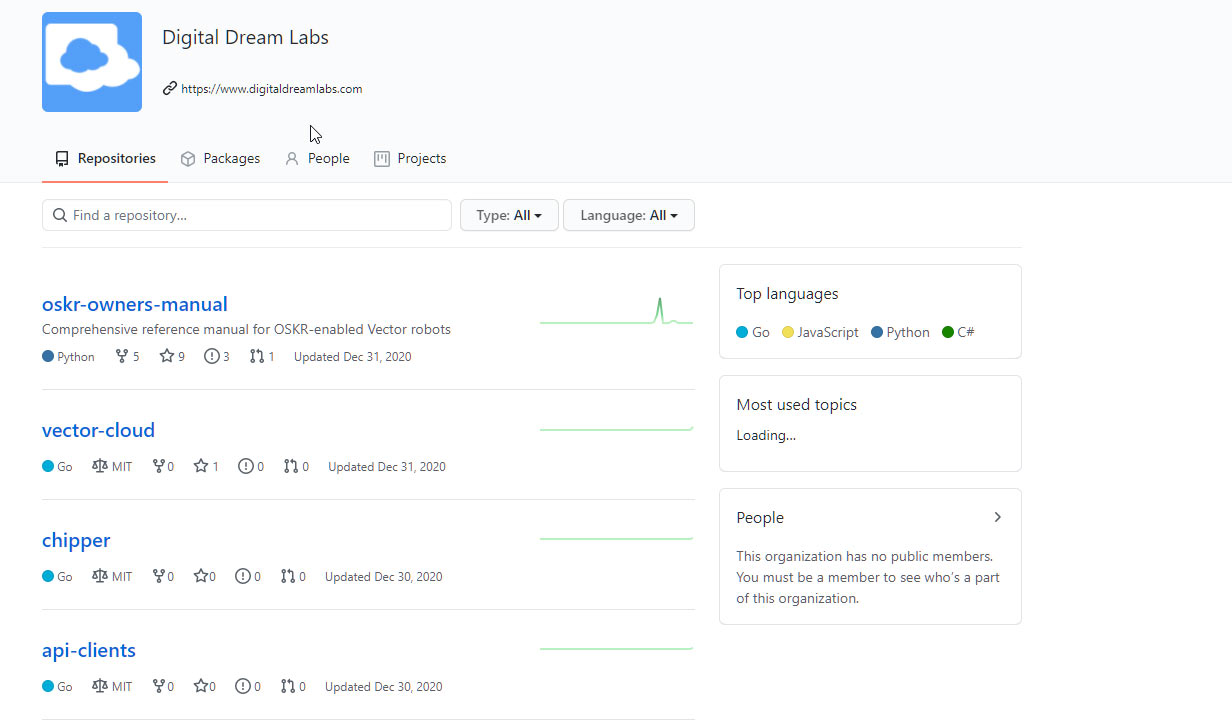Image resolution: width=1232 pixels, height=725 pixels.
Task: Click the link icon beside the website URL
Action: tap(170, 88)
